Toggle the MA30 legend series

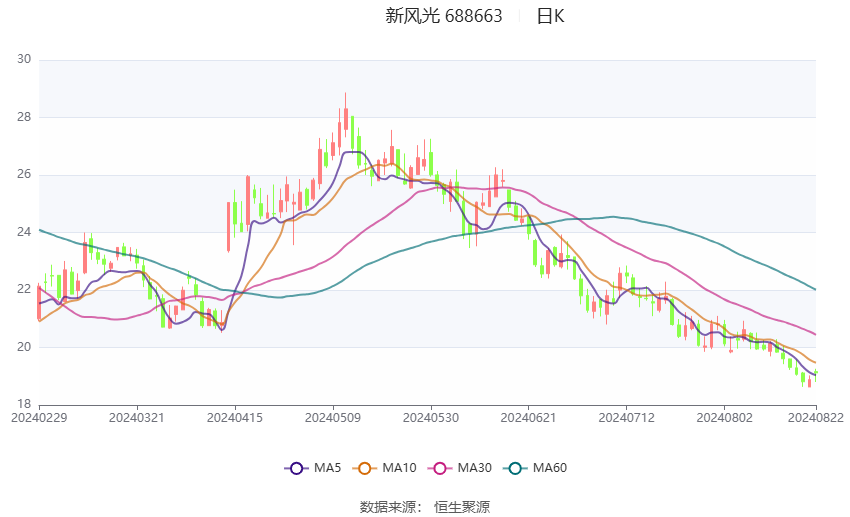click(460, 468)
